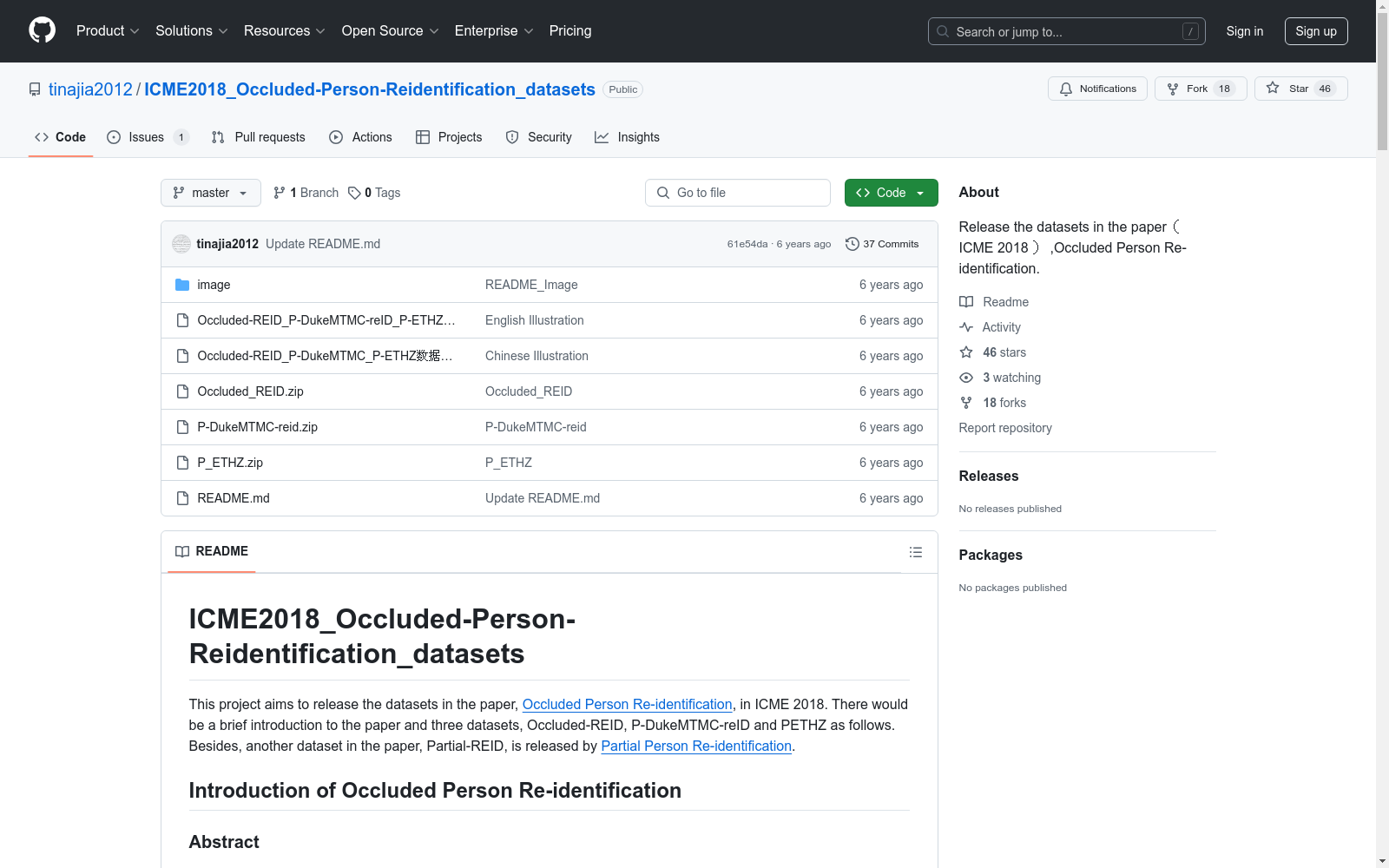1389x868 pixels.
Task: Open the README.md file name
Action: 234,498
